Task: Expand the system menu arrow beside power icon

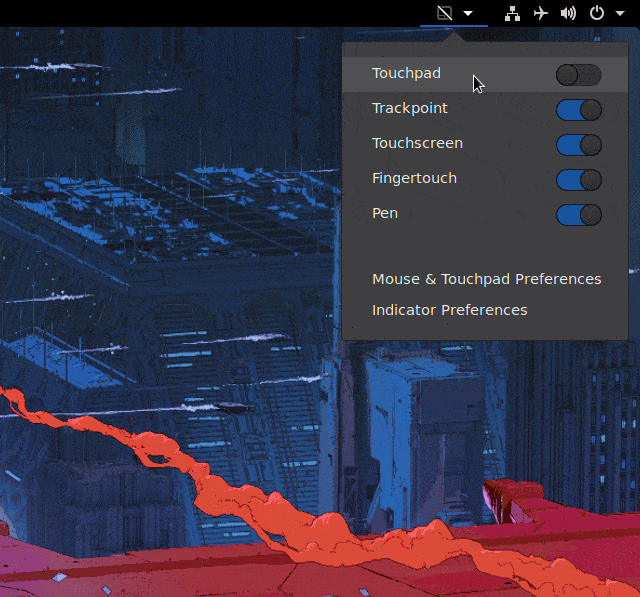Action: coord(620,13)
